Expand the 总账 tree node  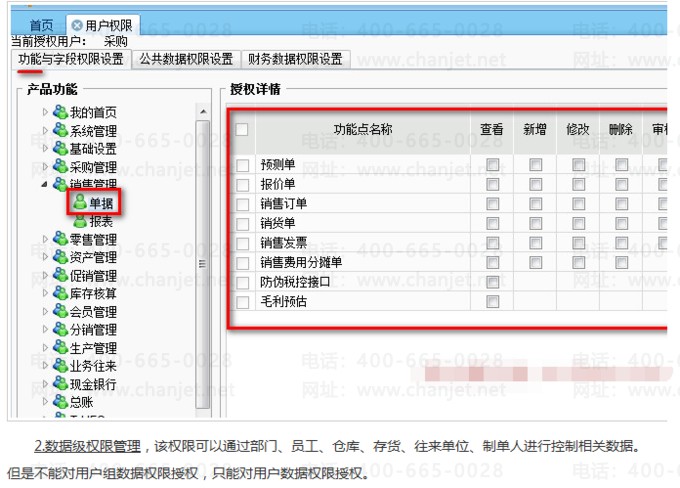(x=45, y=401)
